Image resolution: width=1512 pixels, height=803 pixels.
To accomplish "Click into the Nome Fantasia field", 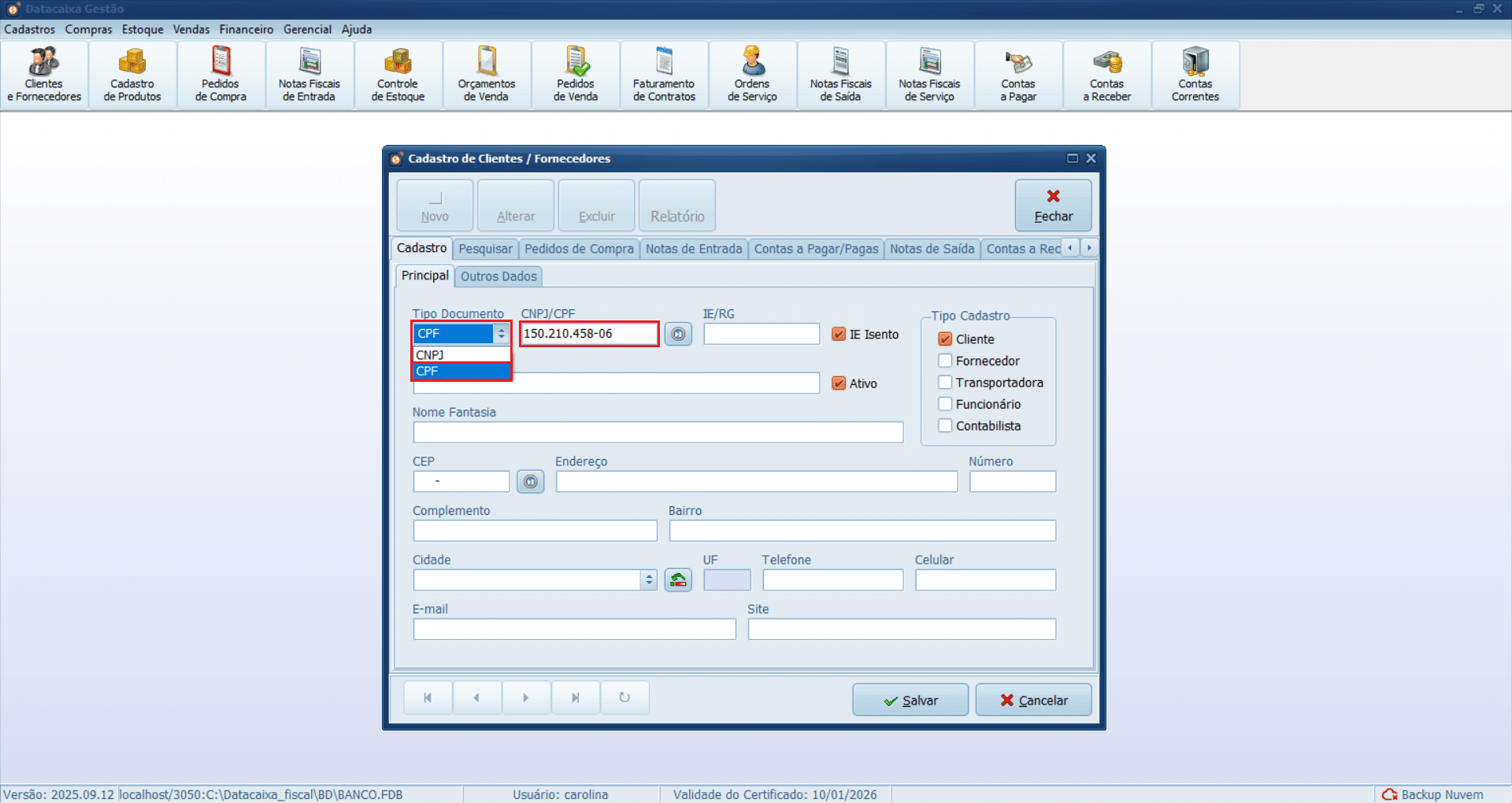I will (x=658, y=432).
